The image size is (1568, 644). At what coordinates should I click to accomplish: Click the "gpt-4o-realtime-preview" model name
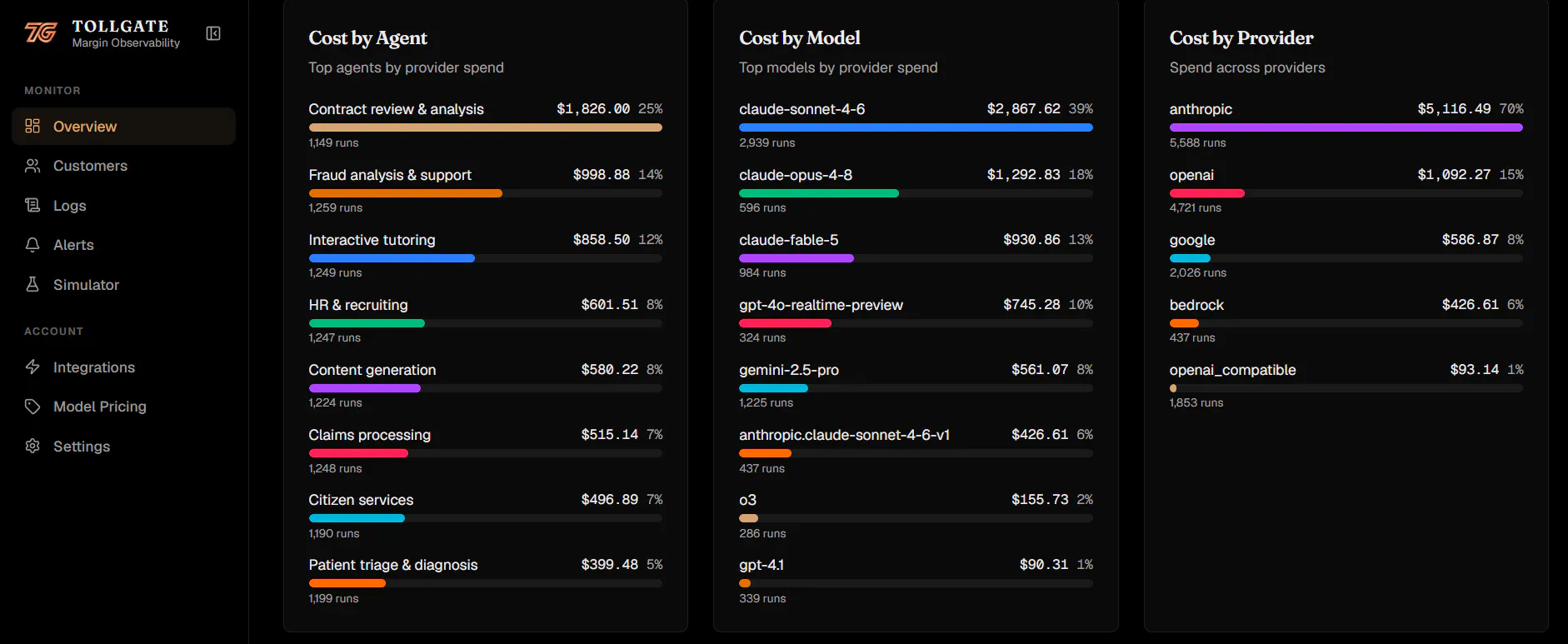821,305
